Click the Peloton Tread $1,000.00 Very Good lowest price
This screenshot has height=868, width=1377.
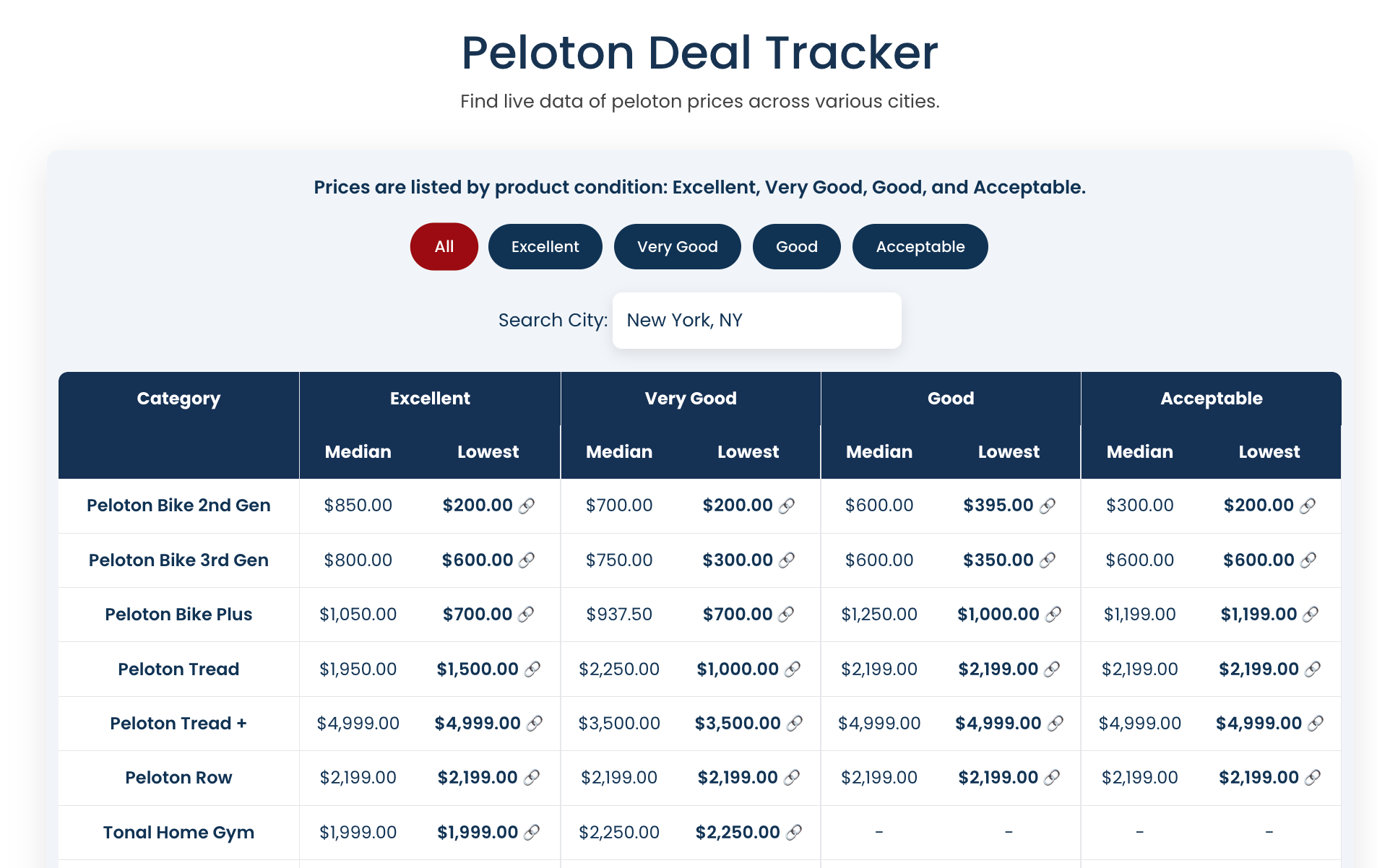point(737,669)
